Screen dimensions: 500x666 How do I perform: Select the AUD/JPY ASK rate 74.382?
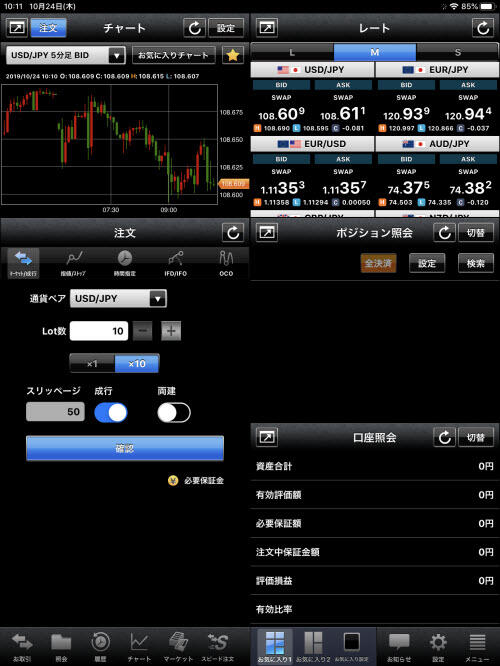click(x=470, y=188)
